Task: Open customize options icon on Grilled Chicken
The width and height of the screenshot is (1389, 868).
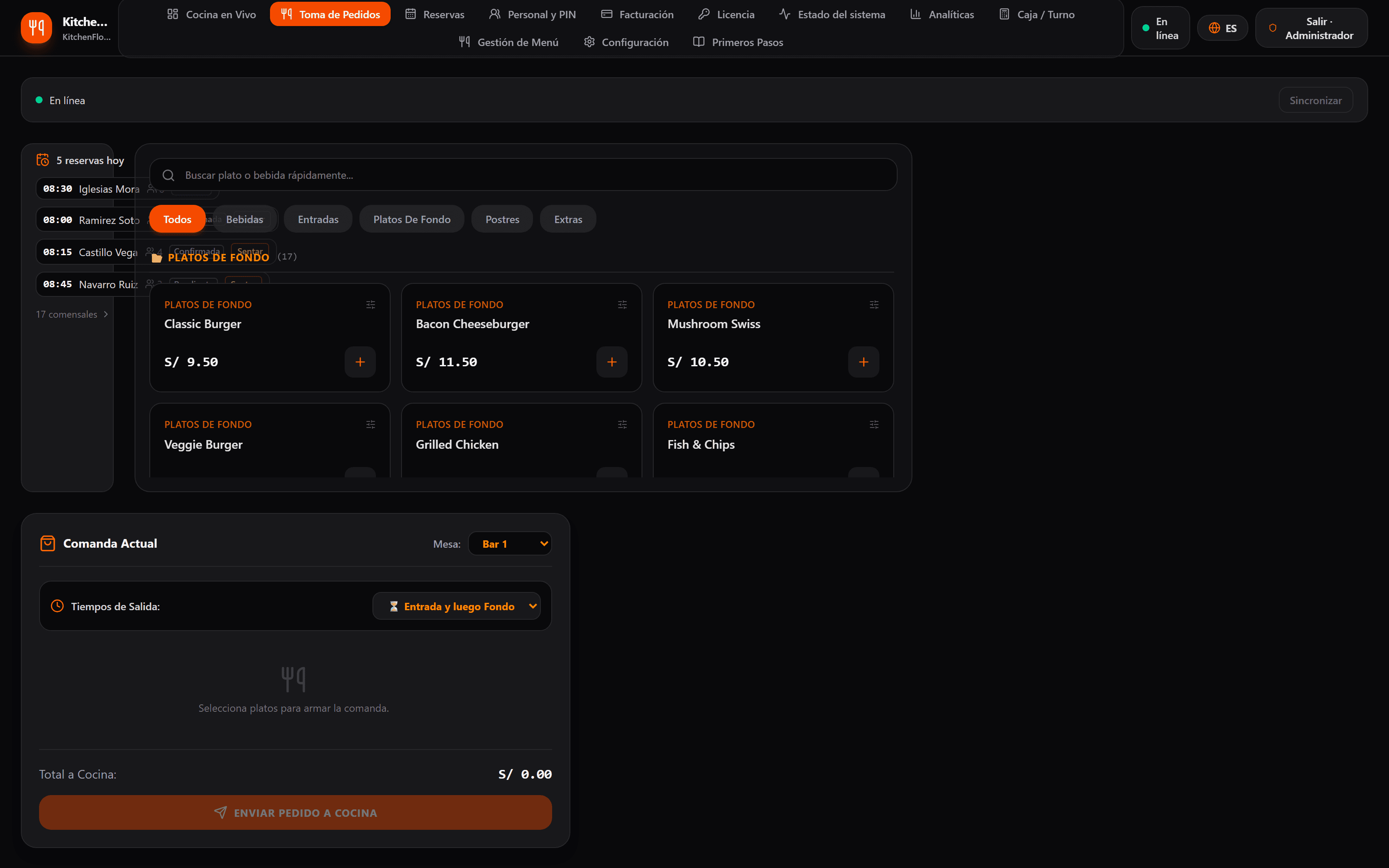Action: coord(622,425)
